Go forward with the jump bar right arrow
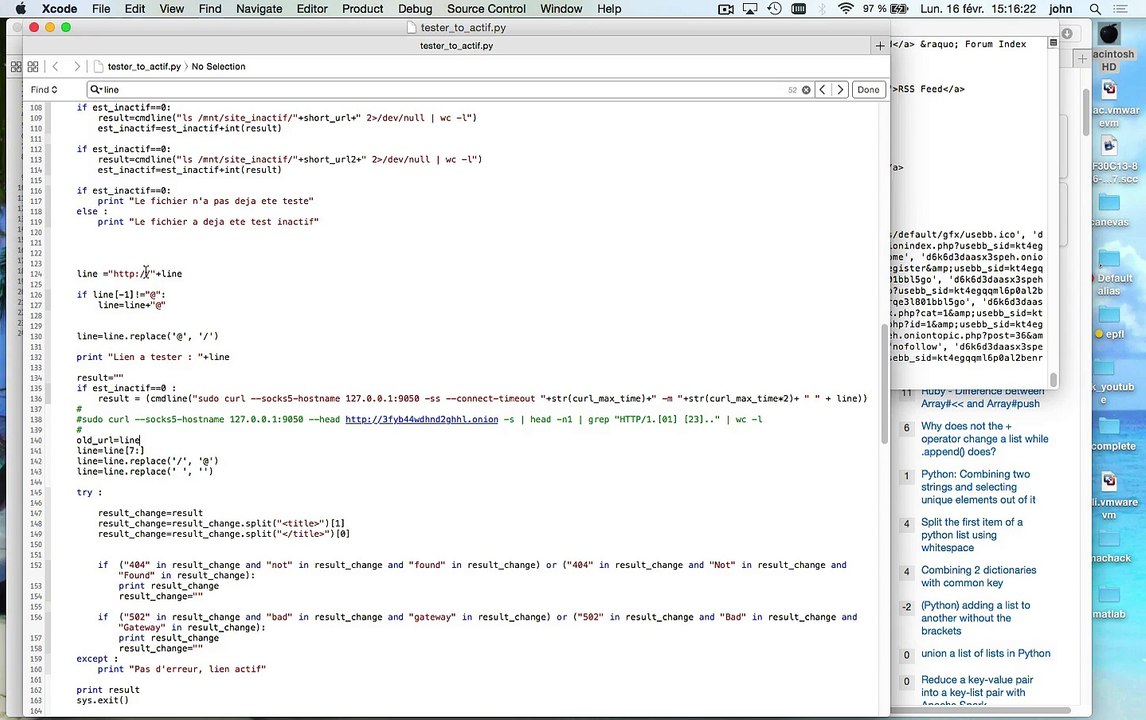This screenshot has width=1146, height=720. pos(77,67)
